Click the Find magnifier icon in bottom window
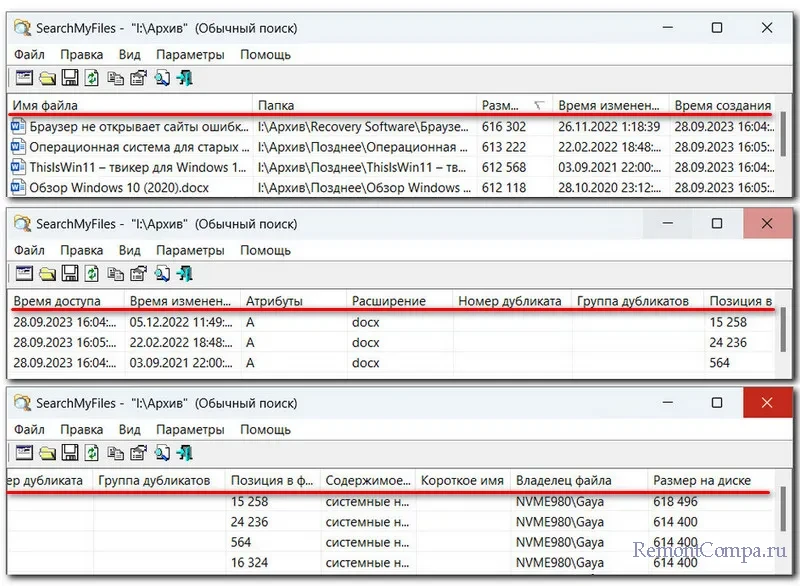This screenshot has width=800, height=586. tap(162, 454)
